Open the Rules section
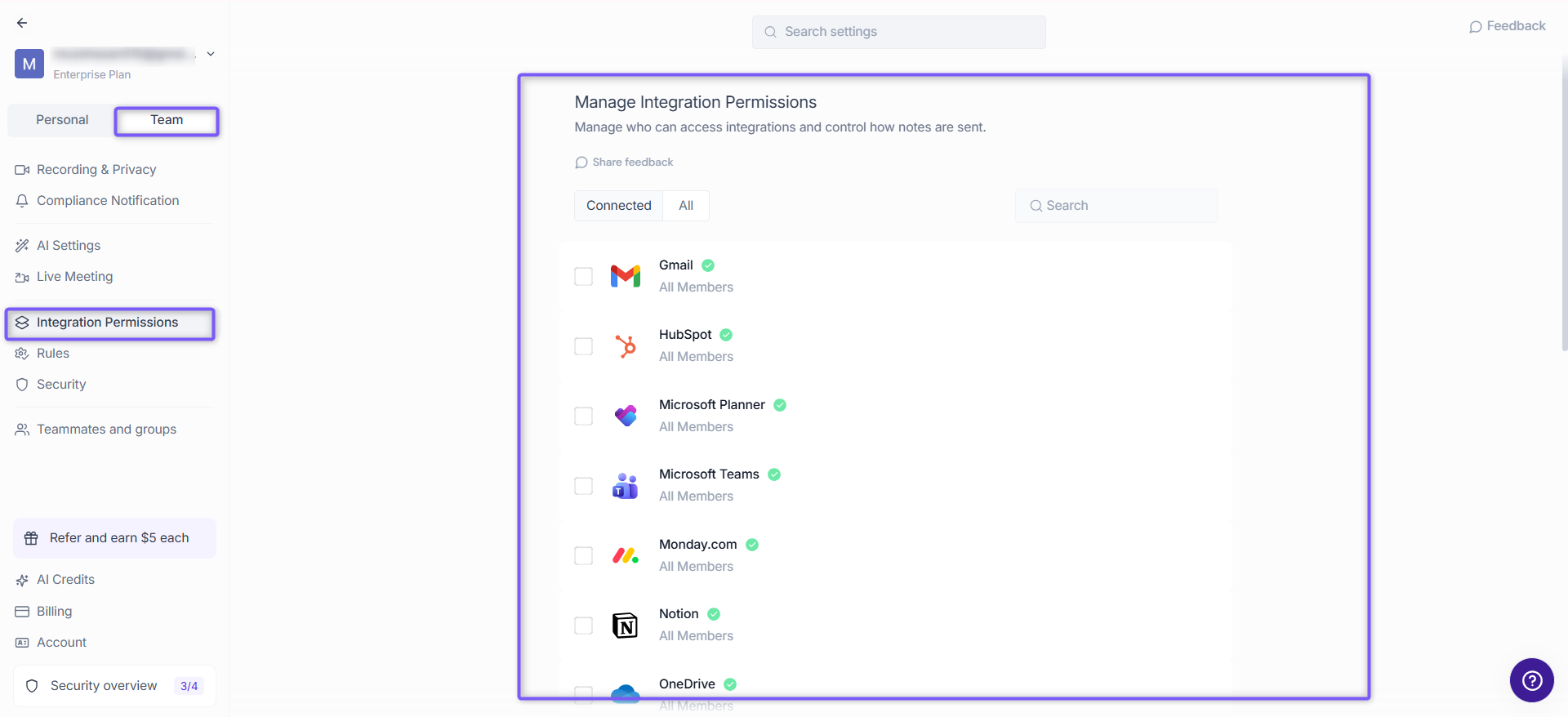This screenshot has width=1568, height=717. tap(52, 353)
